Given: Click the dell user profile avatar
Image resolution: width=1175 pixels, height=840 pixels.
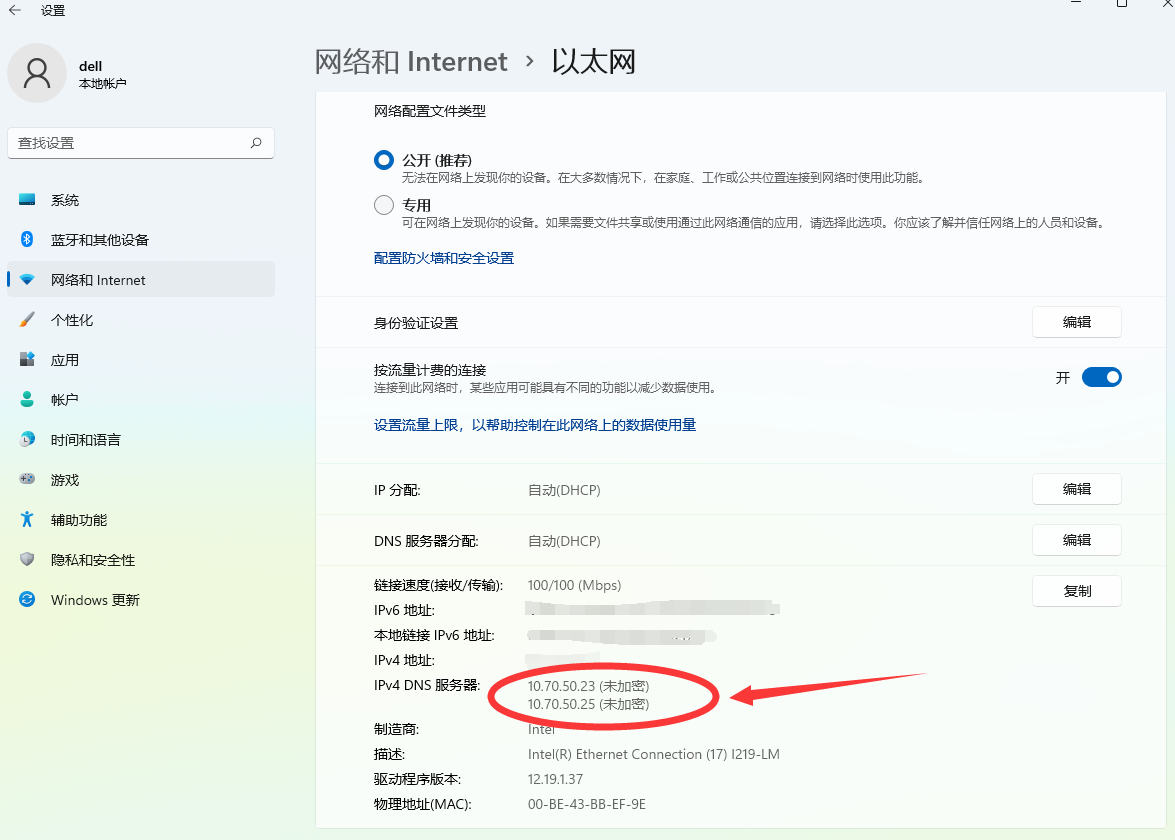Looking at the screenshot, I should [x=37, y=73].
